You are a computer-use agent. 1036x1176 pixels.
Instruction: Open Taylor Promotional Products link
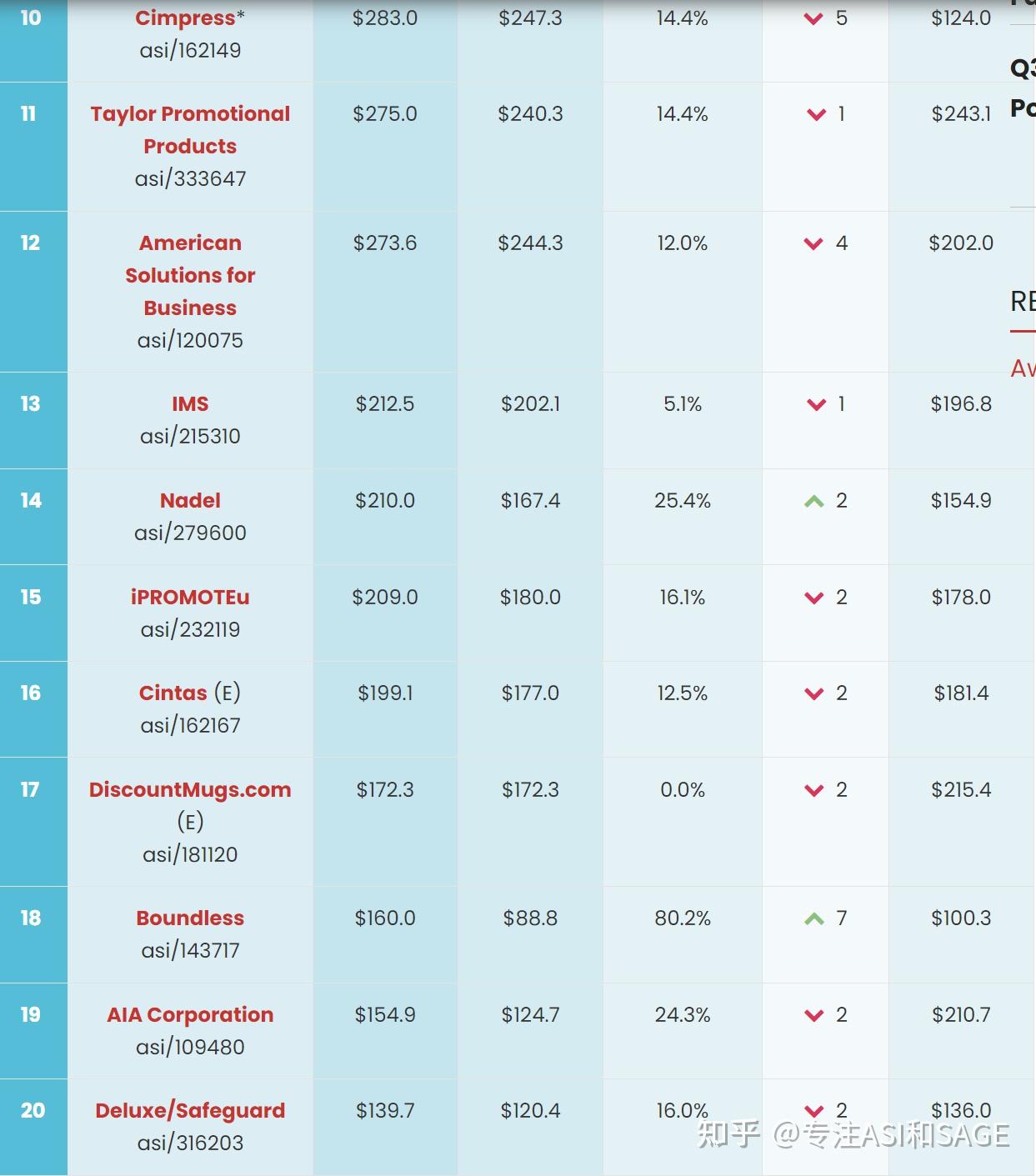[x=190, y=129]
